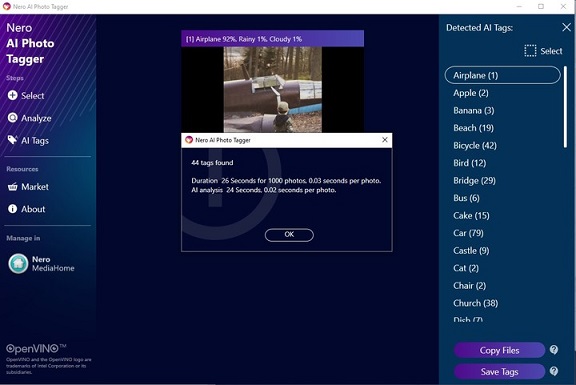Image resolution: width=576 pixels, height=385 pixels.
Task: Click the Save Tags button
Action: point(499,371)
